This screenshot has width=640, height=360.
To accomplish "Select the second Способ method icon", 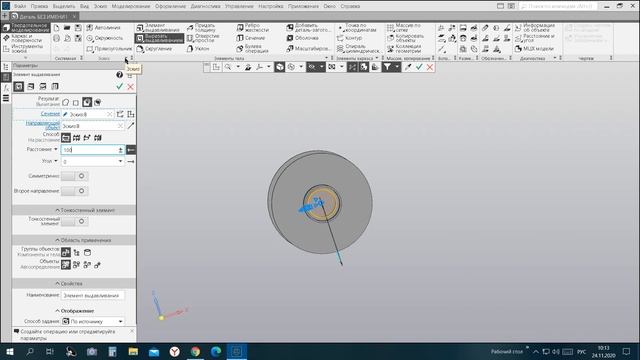I will pyautogui.click(x=76, y=138).
